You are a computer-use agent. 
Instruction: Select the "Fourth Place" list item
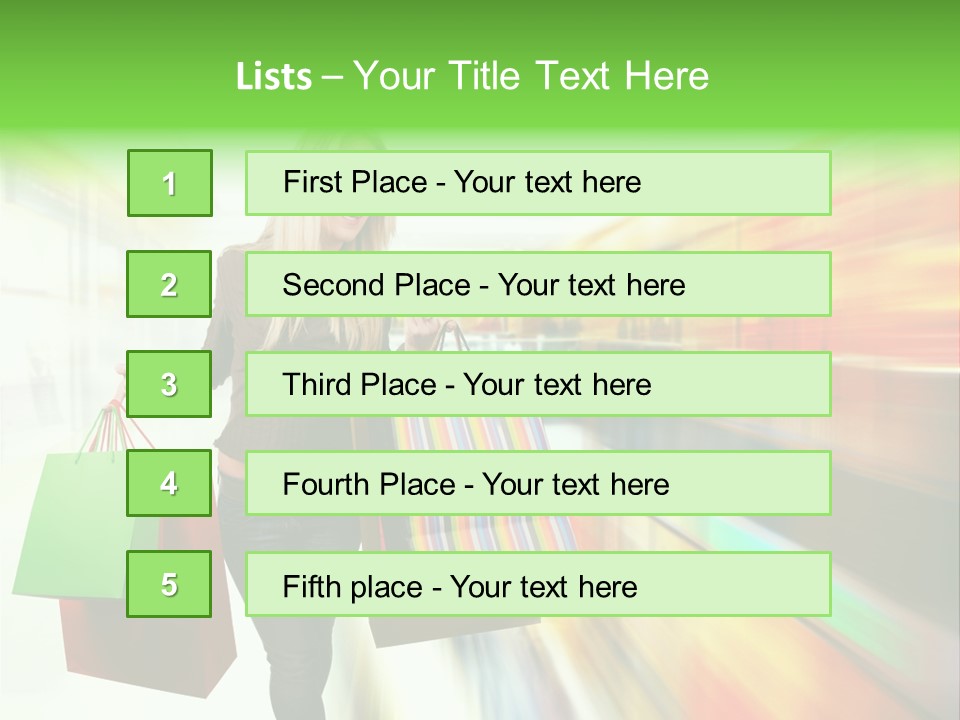click(x=538, y=484)
